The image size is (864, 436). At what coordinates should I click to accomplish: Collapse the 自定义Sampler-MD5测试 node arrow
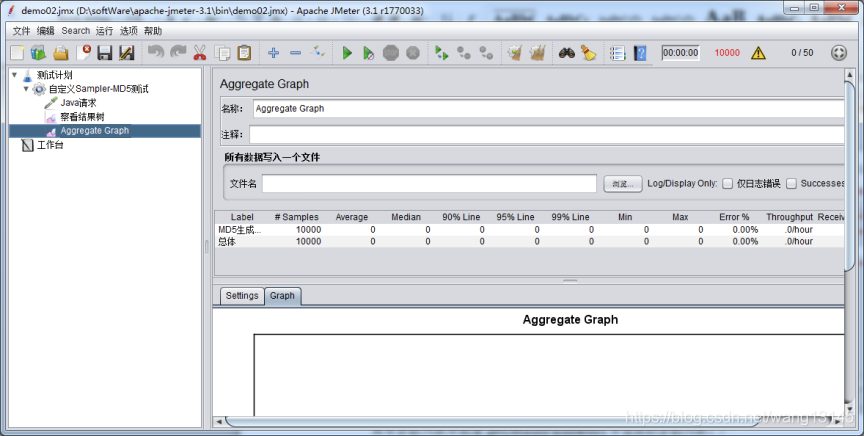(x=26, y=89)
